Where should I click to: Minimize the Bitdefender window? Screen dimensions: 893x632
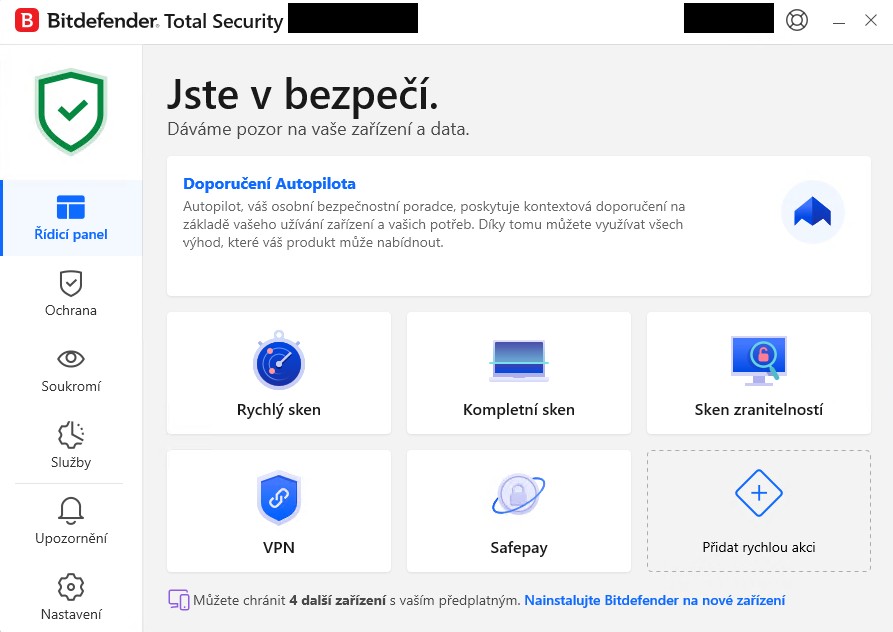838,20
